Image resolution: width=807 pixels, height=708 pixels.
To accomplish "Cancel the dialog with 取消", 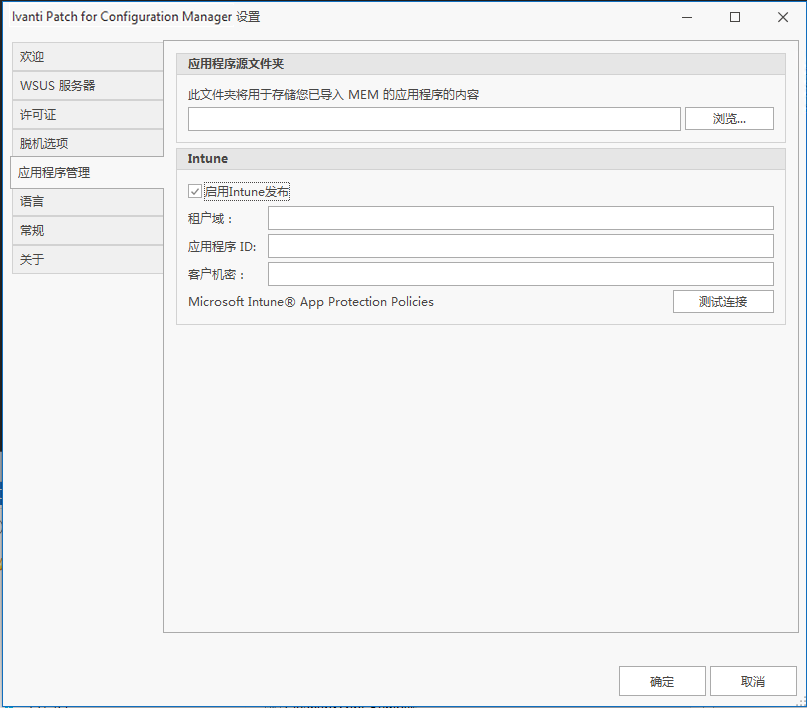I will 753,681.
